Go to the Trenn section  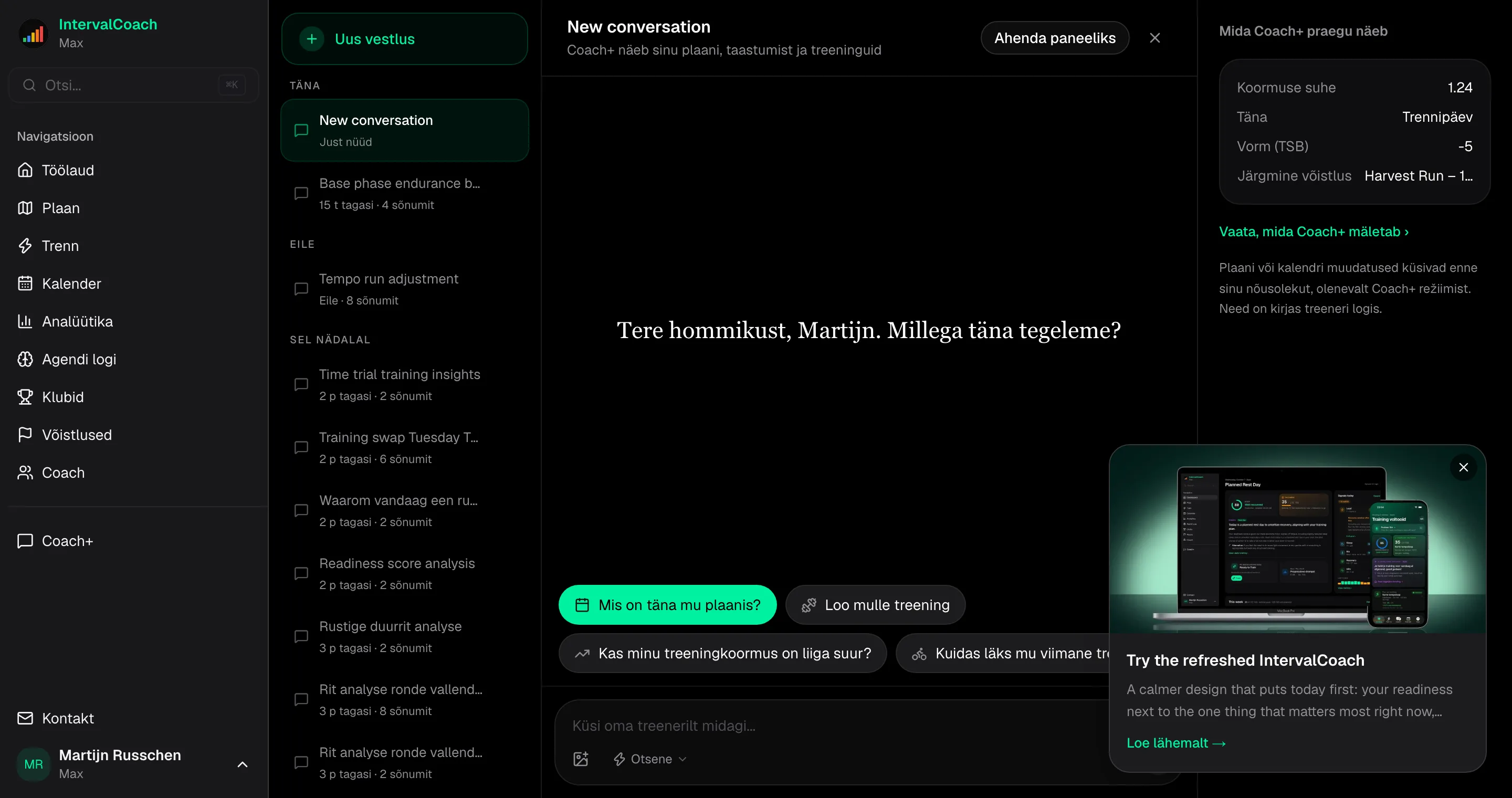(x=134, y=245)
